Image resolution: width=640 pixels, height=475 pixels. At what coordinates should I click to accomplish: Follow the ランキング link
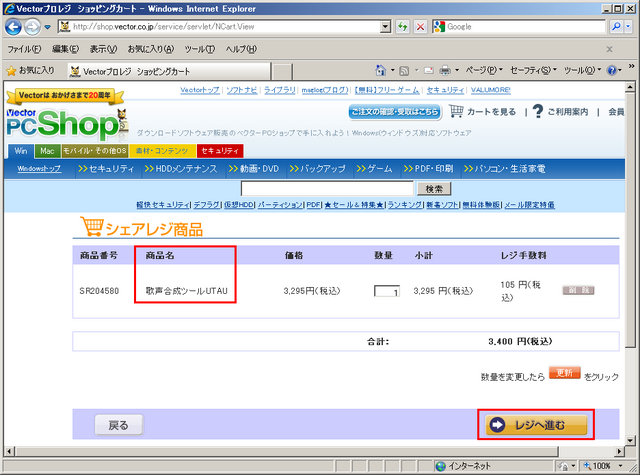pyautogui.click(x=404, y=205)
